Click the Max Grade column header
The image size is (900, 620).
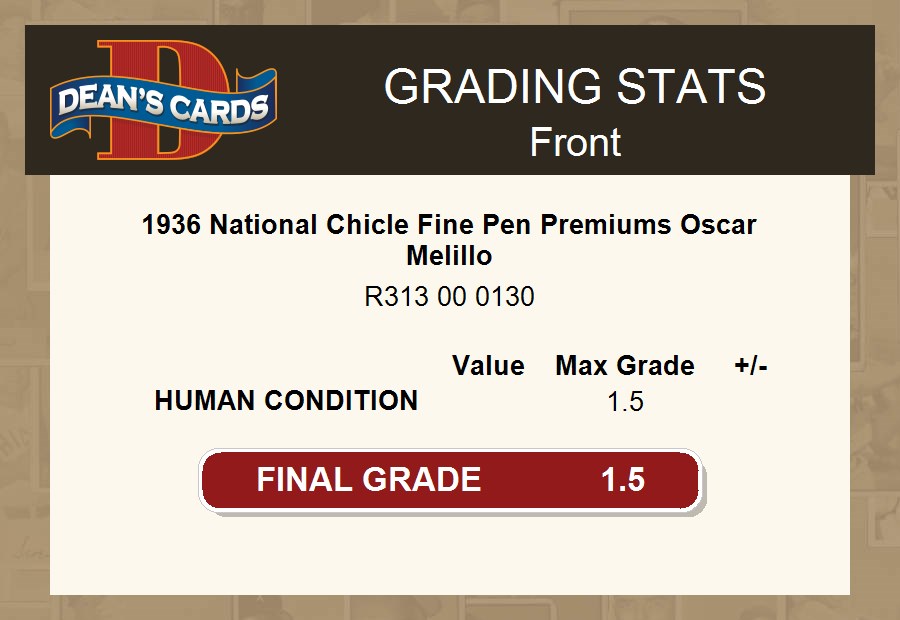pyautogui.click(x=625, y=366)
